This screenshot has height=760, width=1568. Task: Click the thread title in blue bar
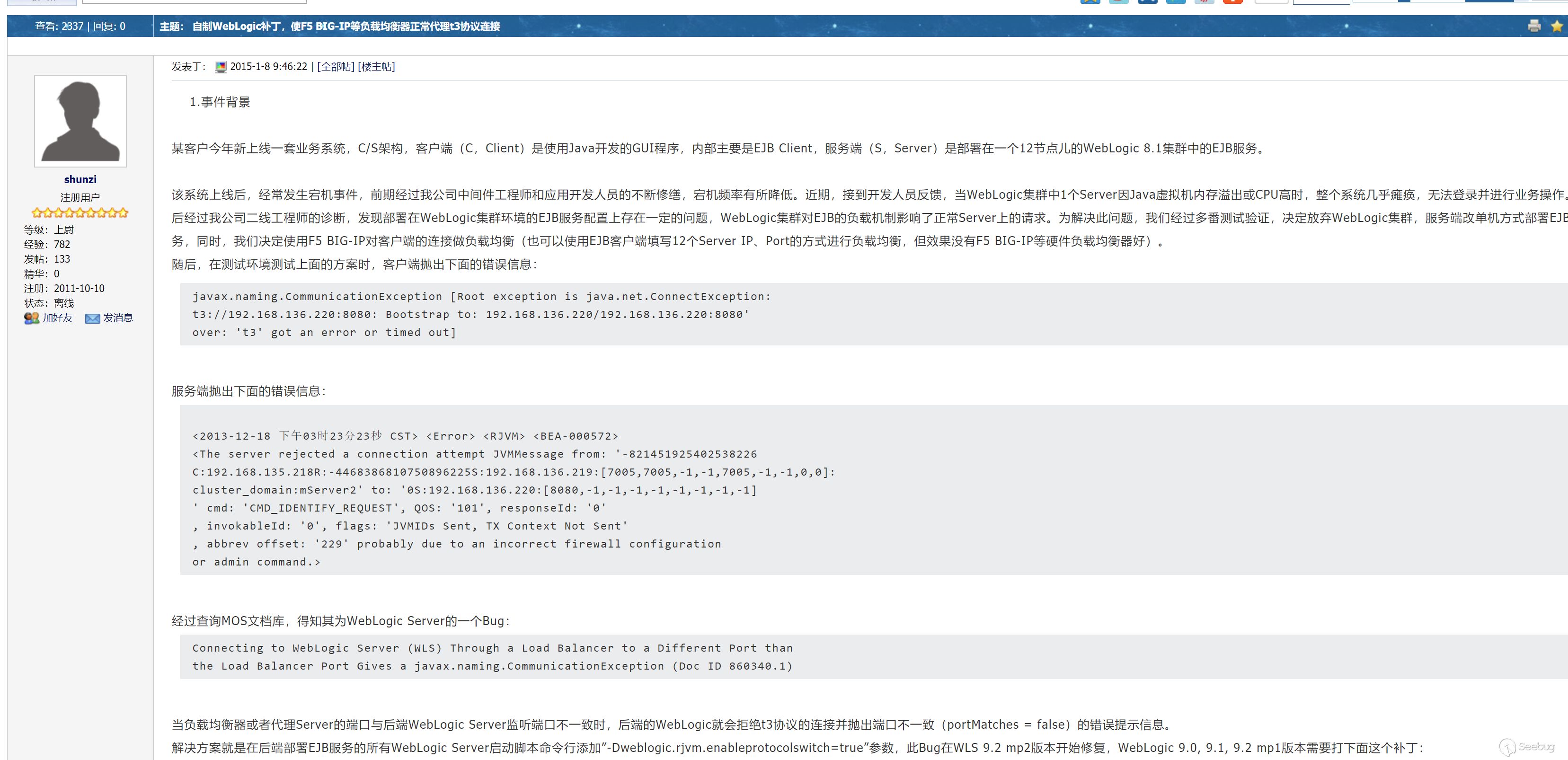(346, 26)
